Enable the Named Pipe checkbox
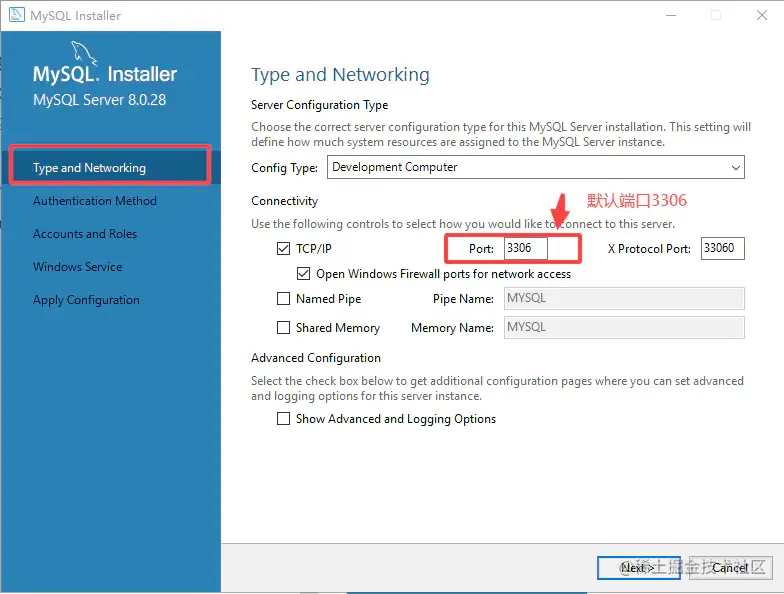This screenshot has width=784, height=594. [284, 298]
